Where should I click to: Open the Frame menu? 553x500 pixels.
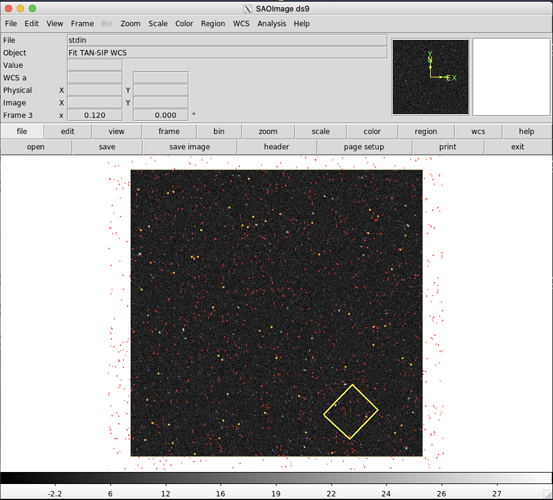pos(82,24)
